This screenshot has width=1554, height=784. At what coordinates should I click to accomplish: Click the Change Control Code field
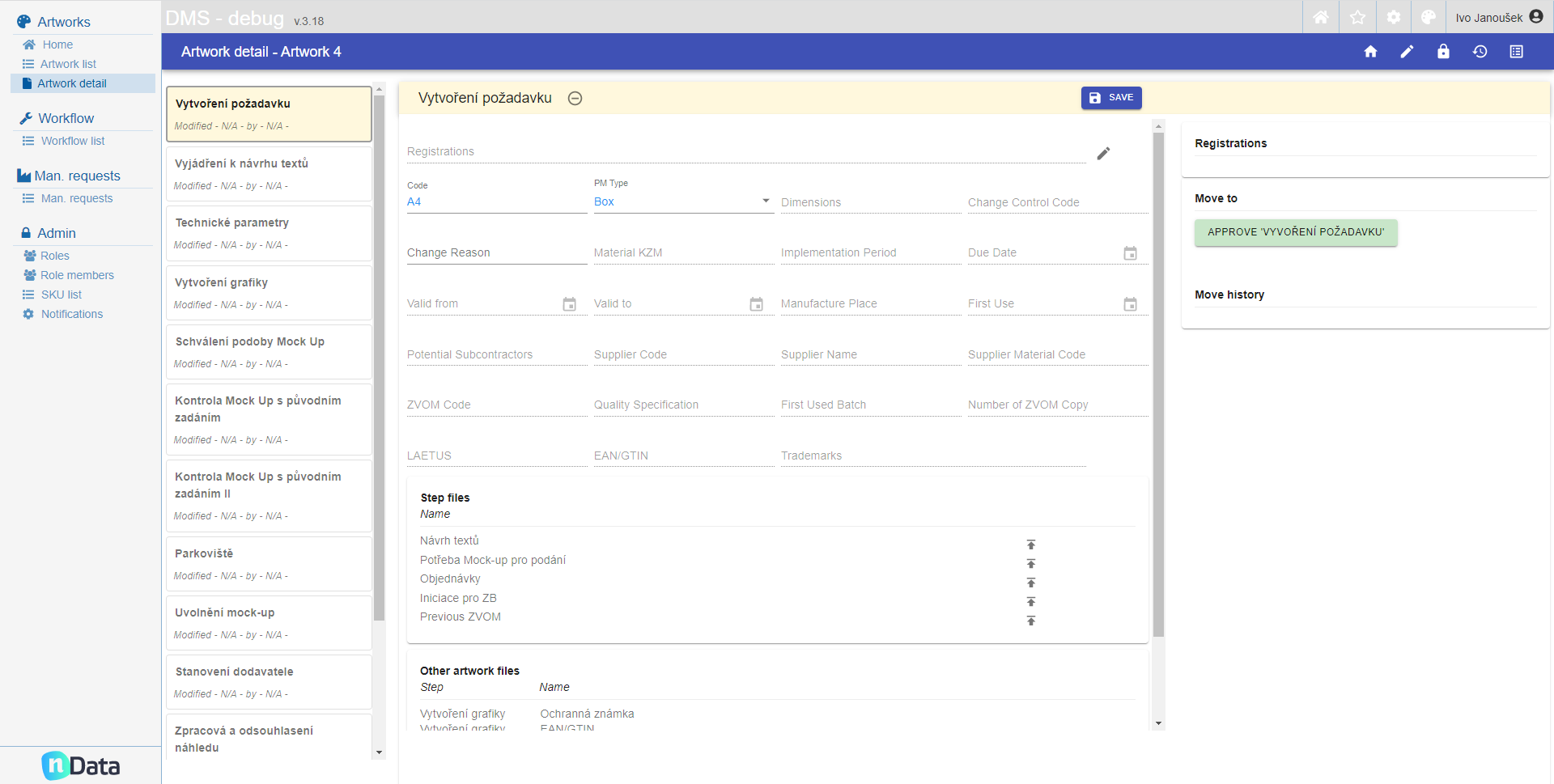point(1057,202)
